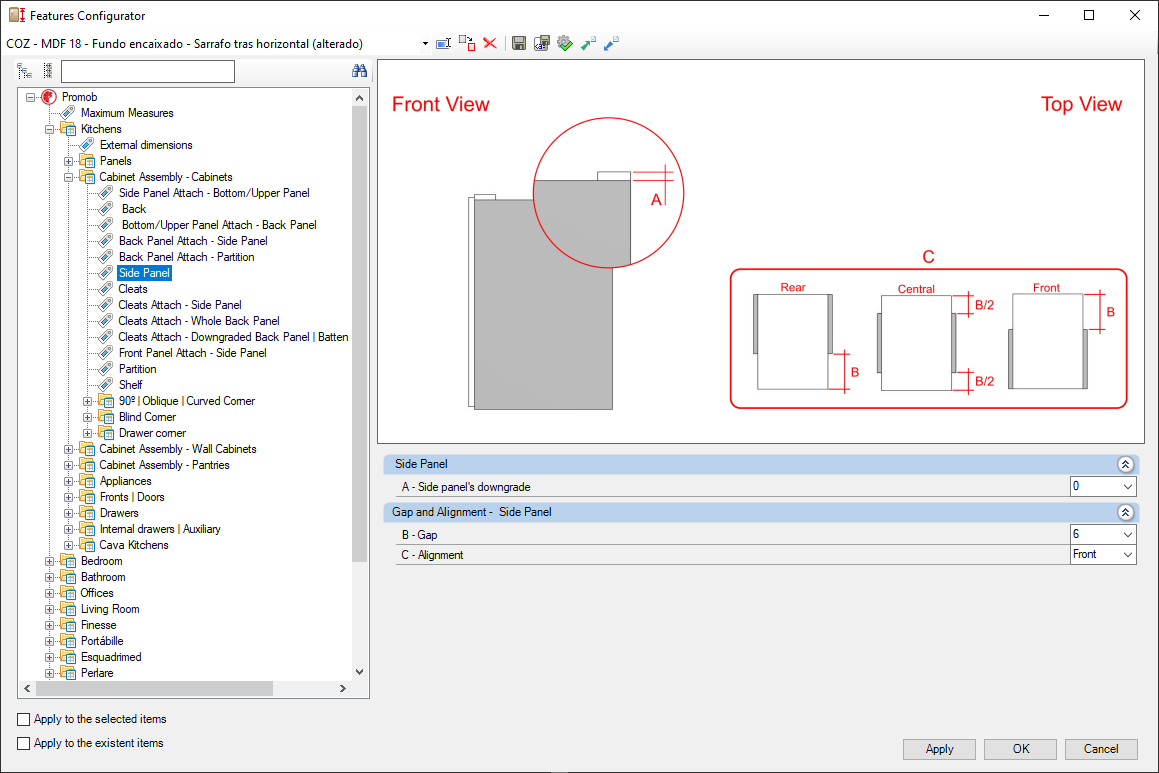This screenshot has height=773, width=1159.
Task: Expand Cabinet Assembly - Wall Cabinets node
Action: [69, 449]
